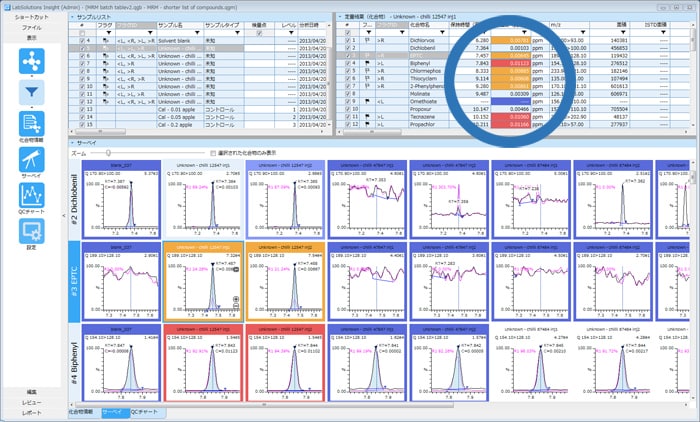The width and height of the screenshot is (700, 422).
Task: Open the ISTD面積 column filter dropdown
Action: pos(663,32)
